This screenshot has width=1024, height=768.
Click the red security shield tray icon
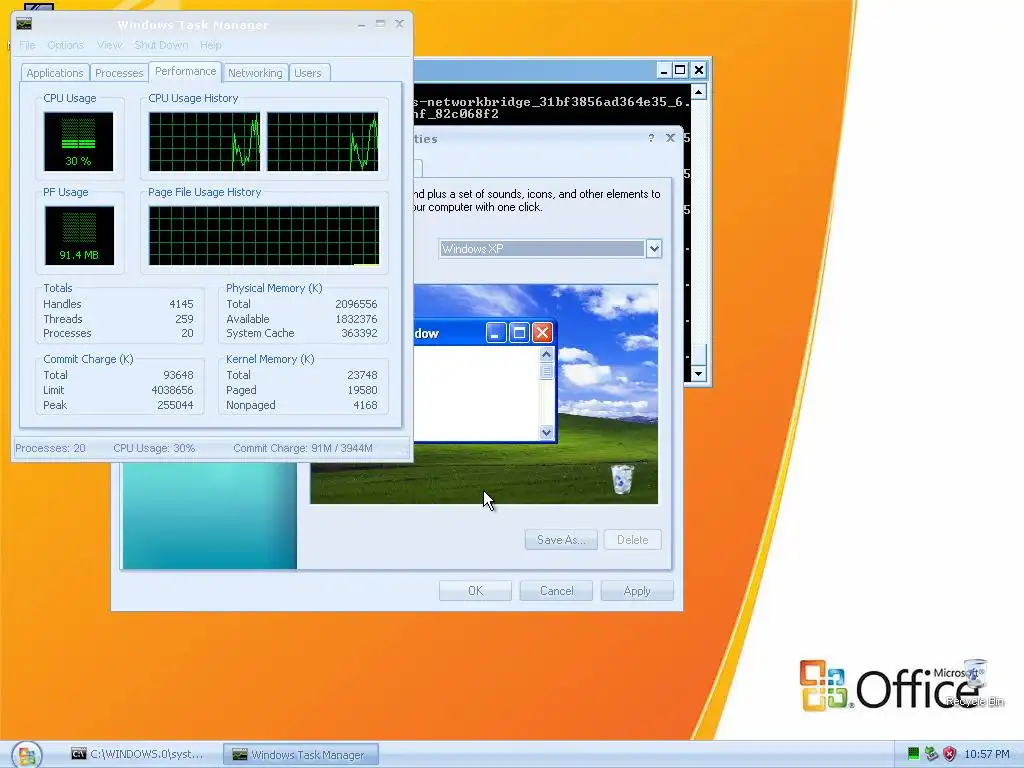pyautogui.click(x=950, y=754)
